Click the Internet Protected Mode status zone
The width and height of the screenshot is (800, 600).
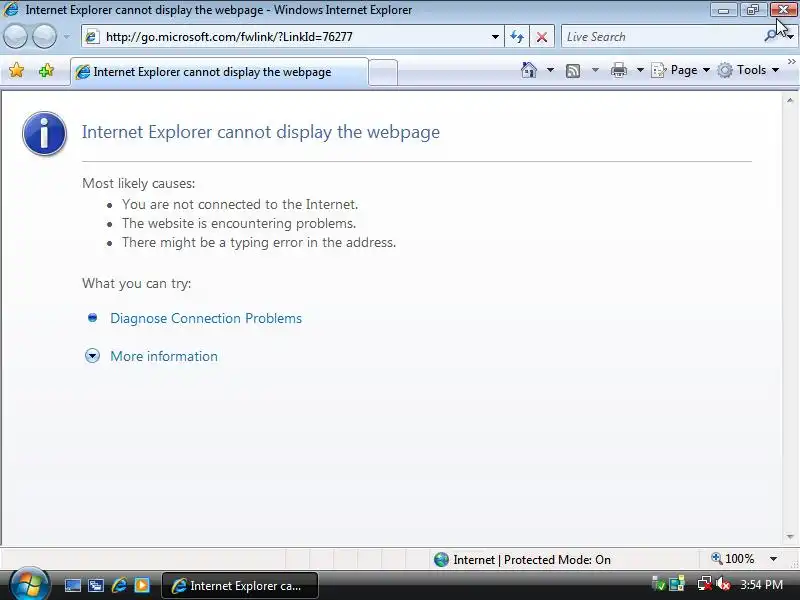pos(522,560)
